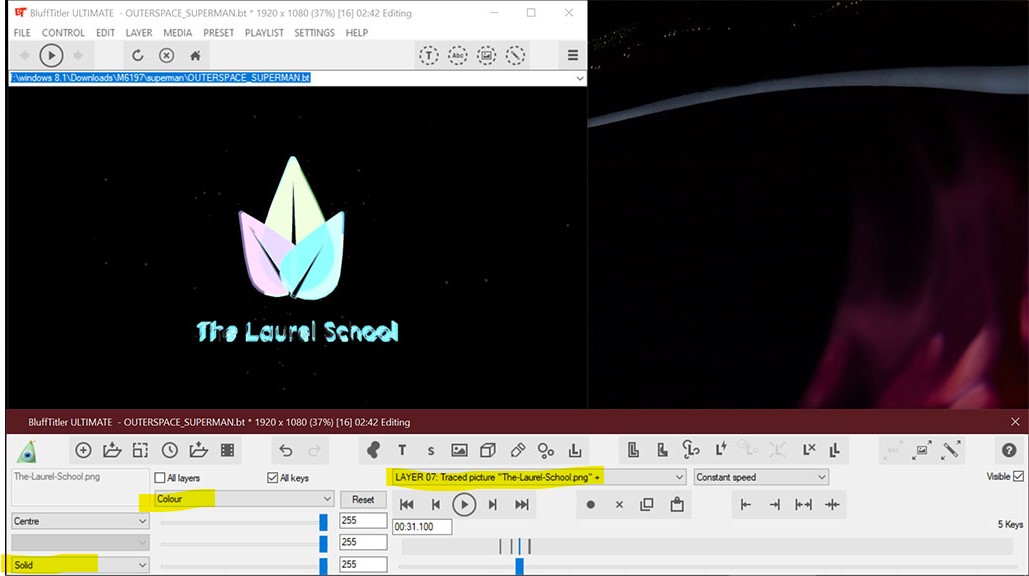The image size is (1029, 576).
Task: Jump to the end of the show
Action: pos(522,504)
